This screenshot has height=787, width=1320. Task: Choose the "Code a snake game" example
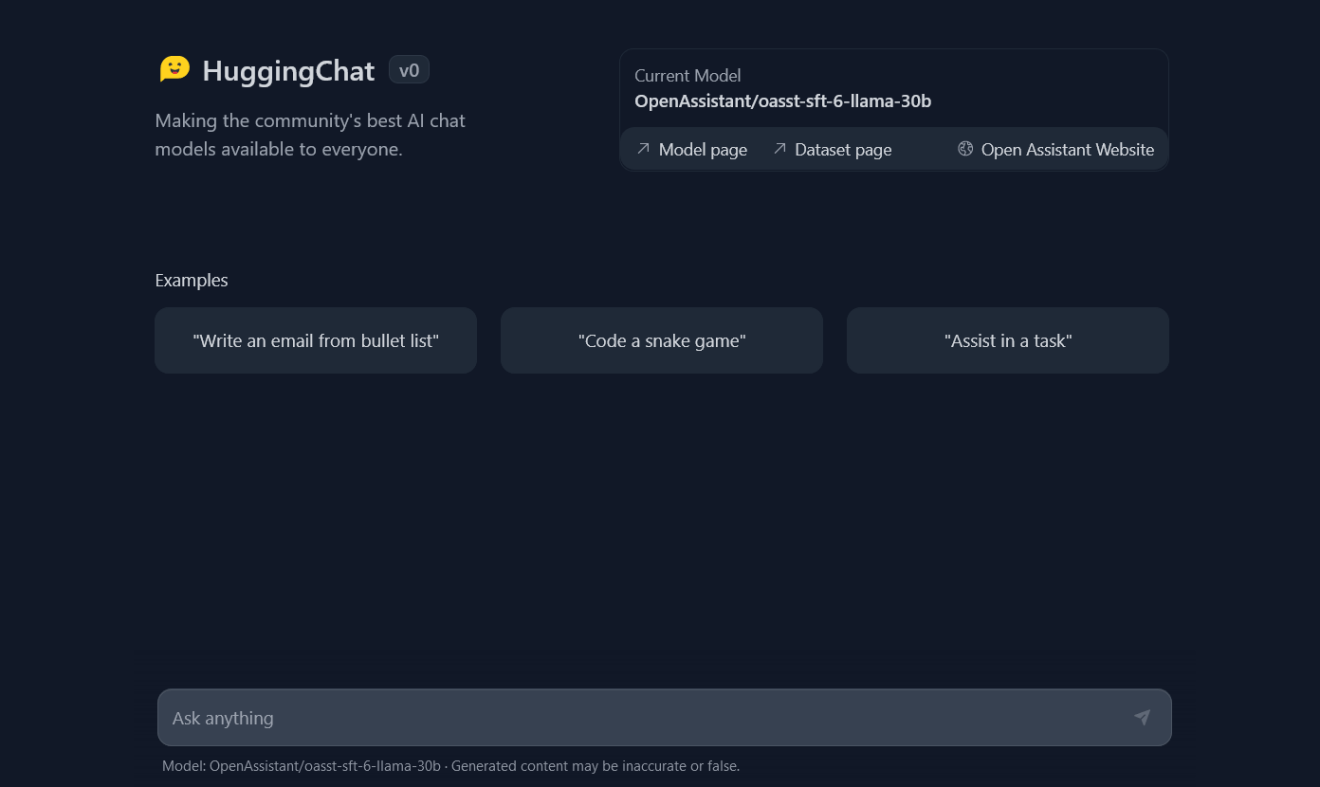662,341
